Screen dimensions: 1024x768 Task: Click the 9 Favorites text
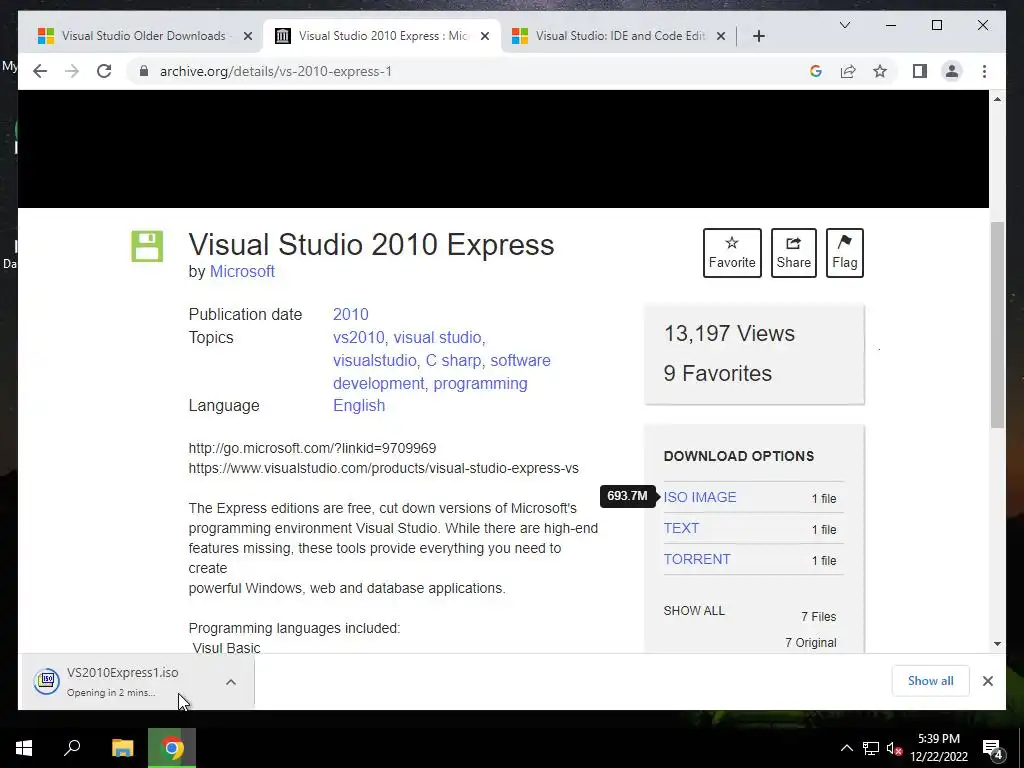[717, 374]
